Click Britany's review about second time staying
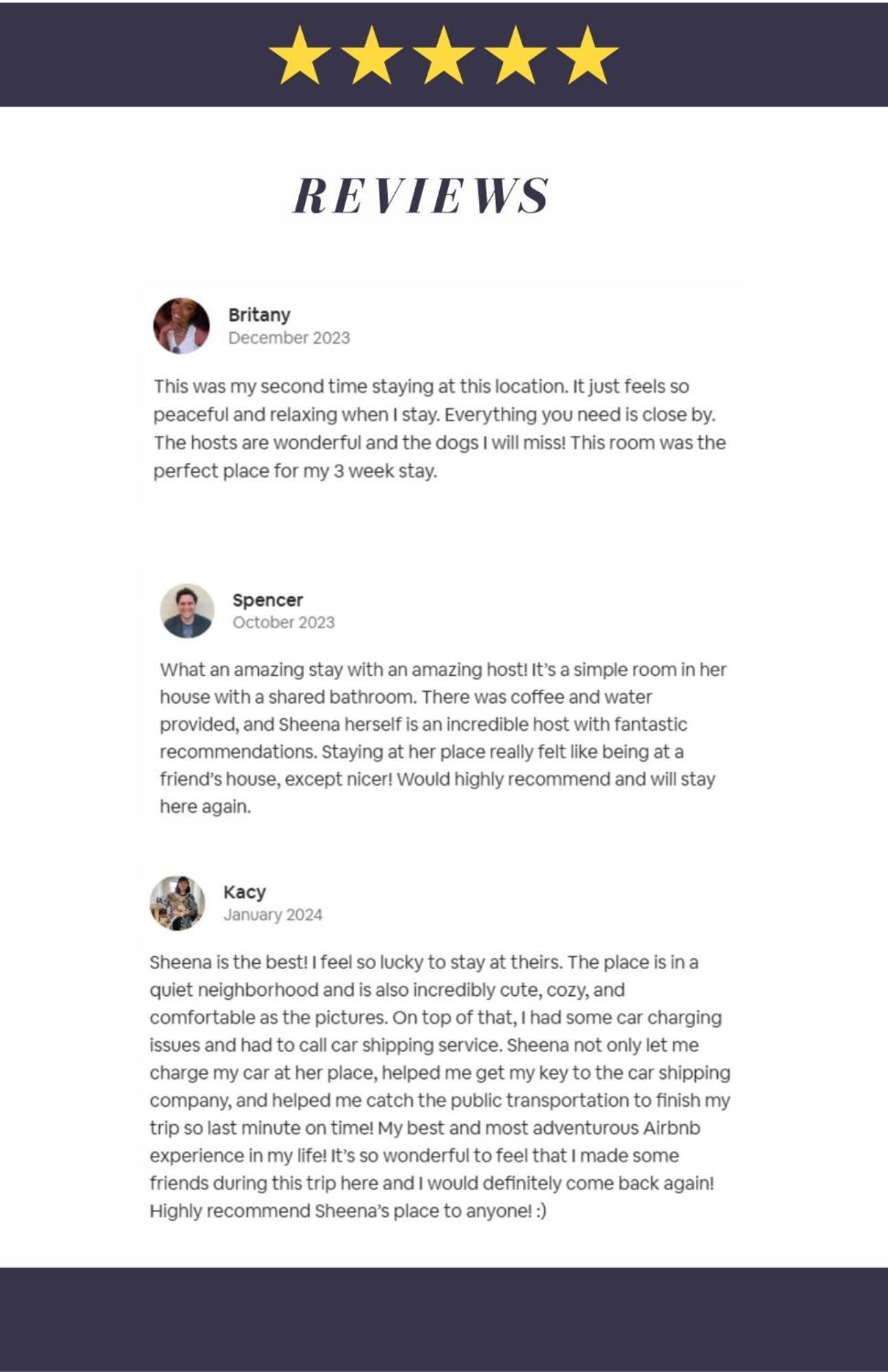Screen dimensions: 888x1372 click(x=439, y=429)
